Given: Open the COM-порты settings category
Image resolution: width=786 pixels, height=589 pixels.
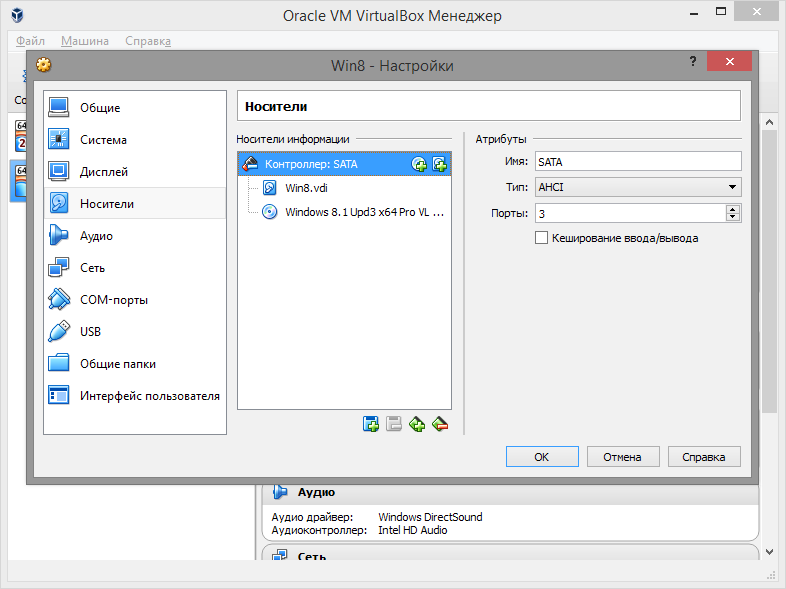Looking at the screenshot, I should pos(135,300).
